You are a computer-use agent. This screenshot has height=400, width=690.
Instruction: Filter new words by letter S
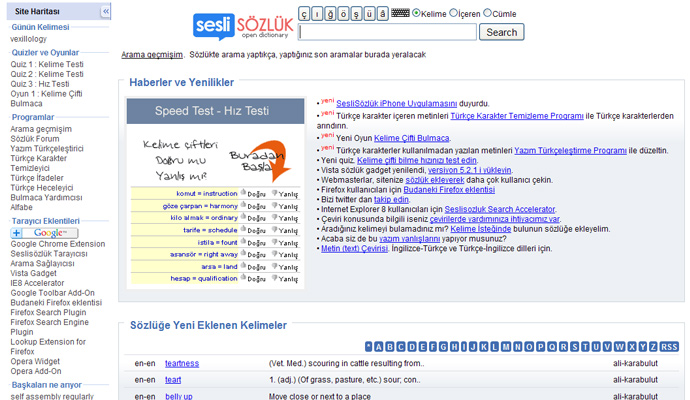(574, 347)
